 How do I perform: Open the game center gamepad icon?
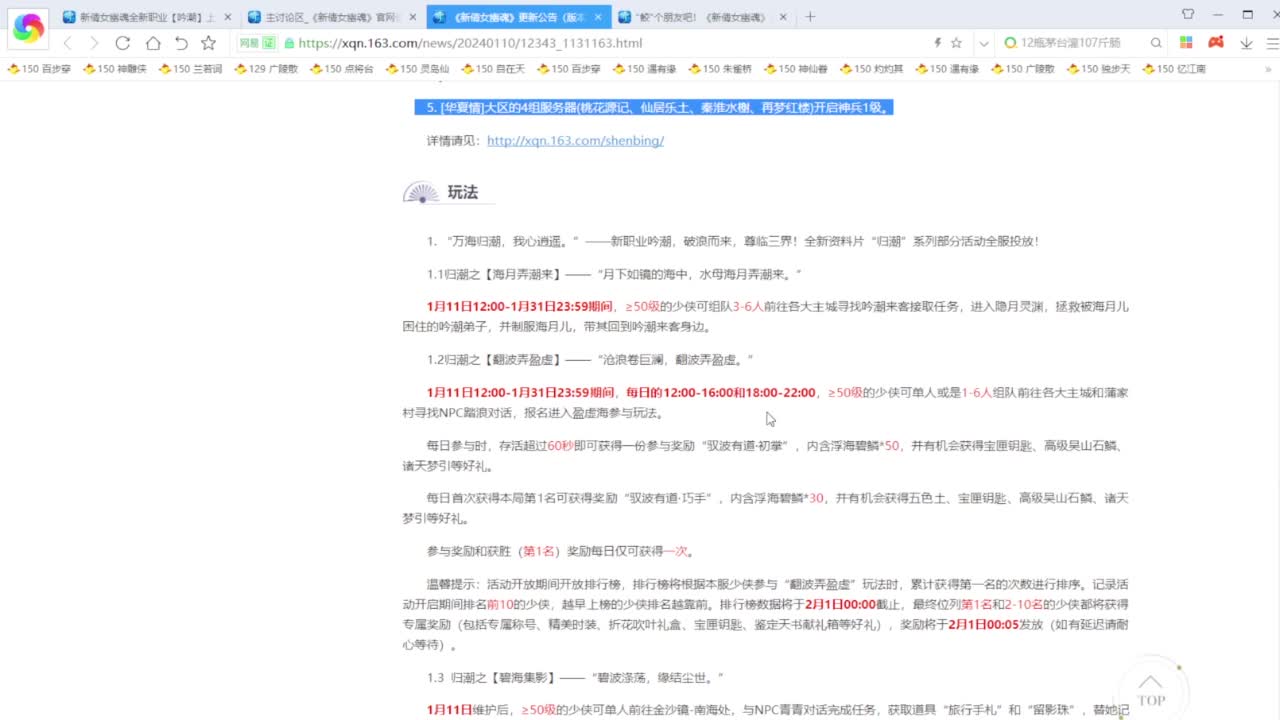(1216, 44)
